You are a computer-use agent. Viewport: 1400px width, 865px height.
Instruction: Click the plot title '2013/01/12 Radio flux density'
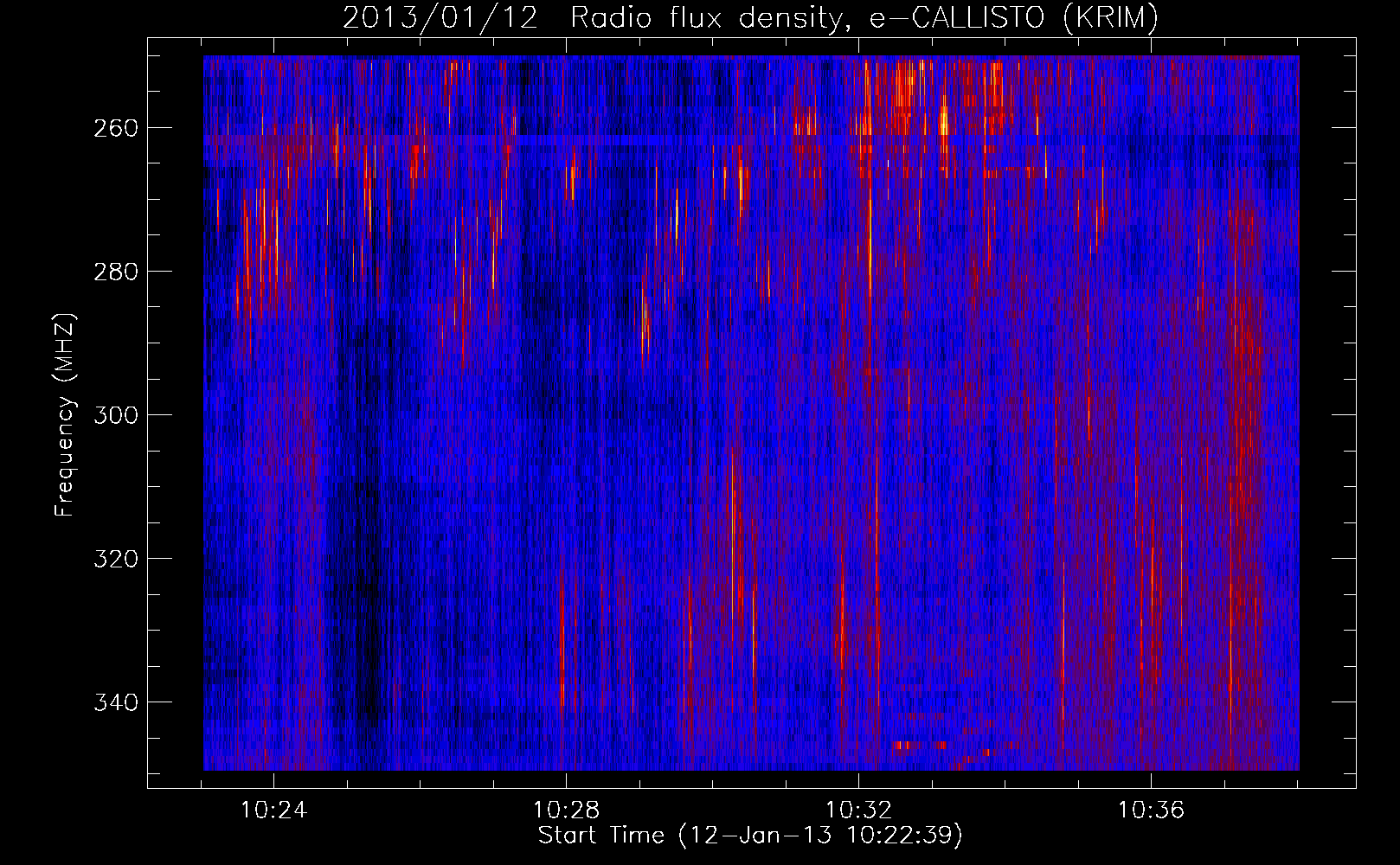coord(750,18)
